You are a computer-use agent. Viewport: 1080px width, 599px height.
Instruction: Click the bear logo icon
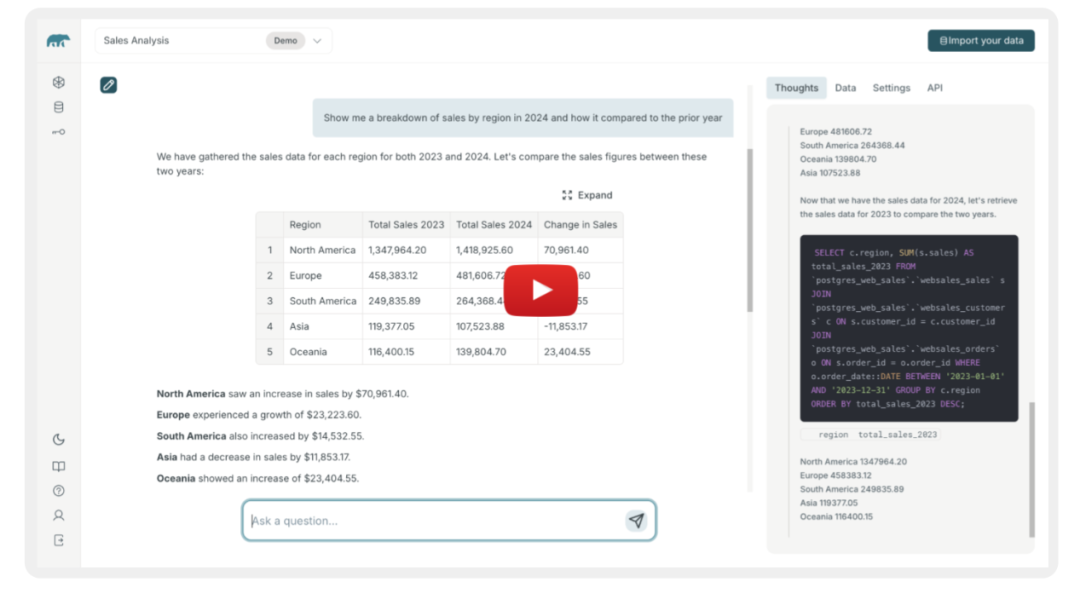coord(58,41)
